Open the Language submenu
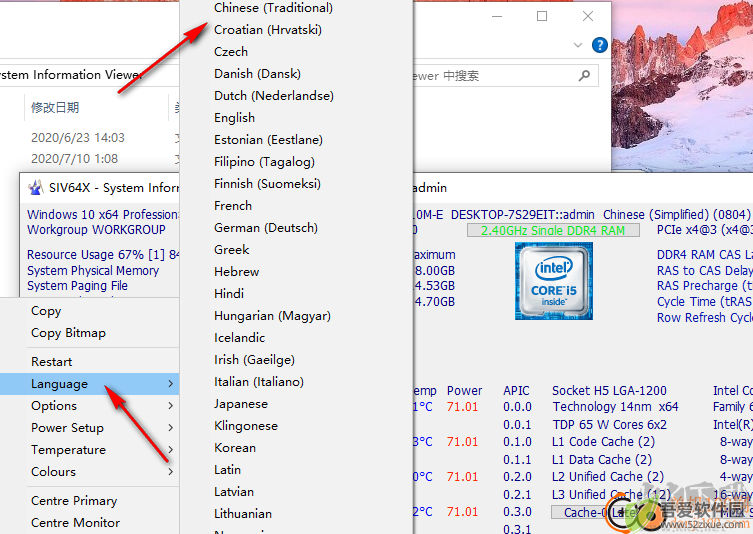The width and height of the screenshot is (753, 534). click(x=89, y=384)
